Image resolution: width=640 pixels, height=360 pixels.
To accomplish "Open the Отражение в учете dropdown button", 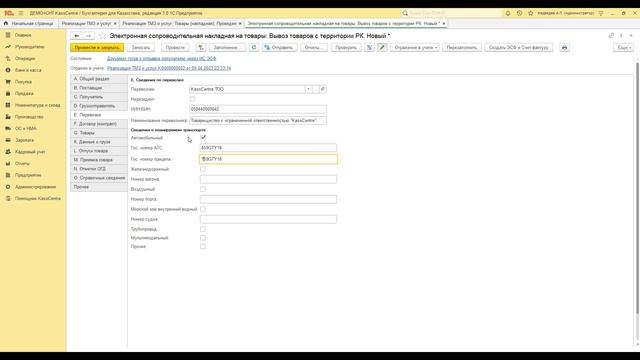I will pos(415,47).
